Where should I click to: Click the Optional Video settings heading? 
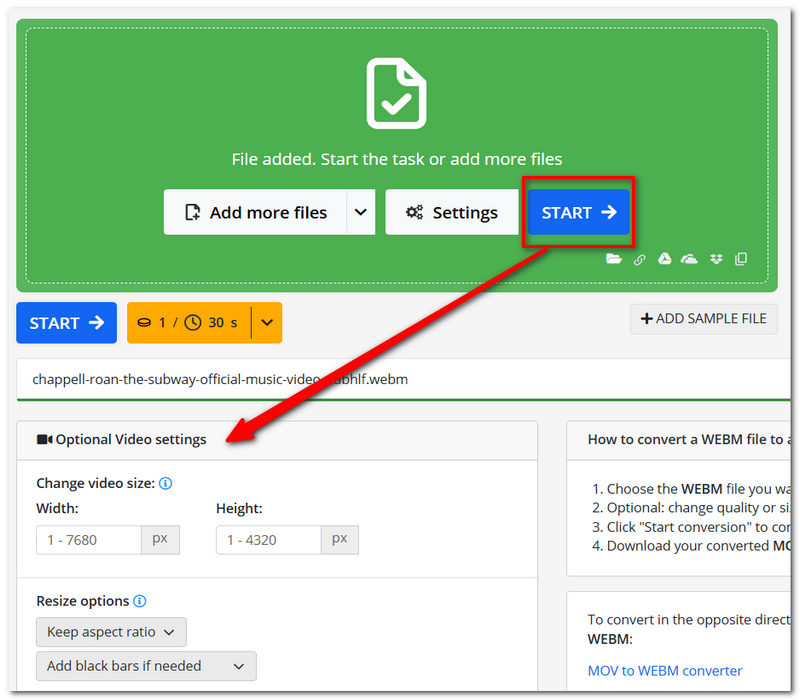121,439
